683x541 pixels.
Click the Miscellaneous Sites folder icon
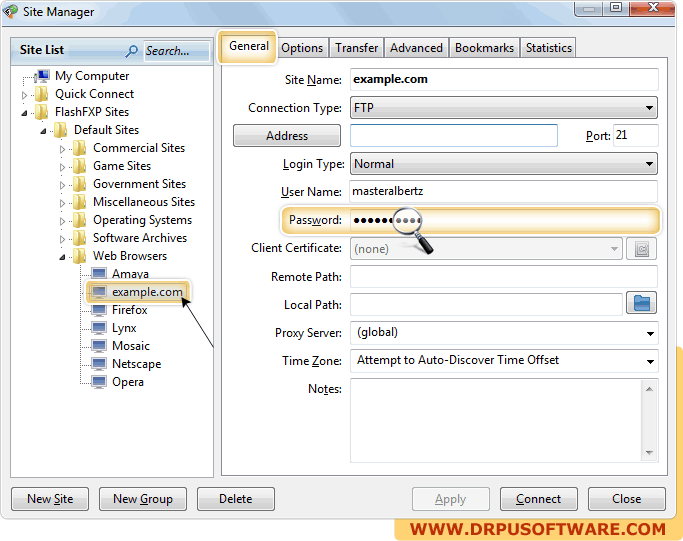pyautogui.click(x=80, y=202)
